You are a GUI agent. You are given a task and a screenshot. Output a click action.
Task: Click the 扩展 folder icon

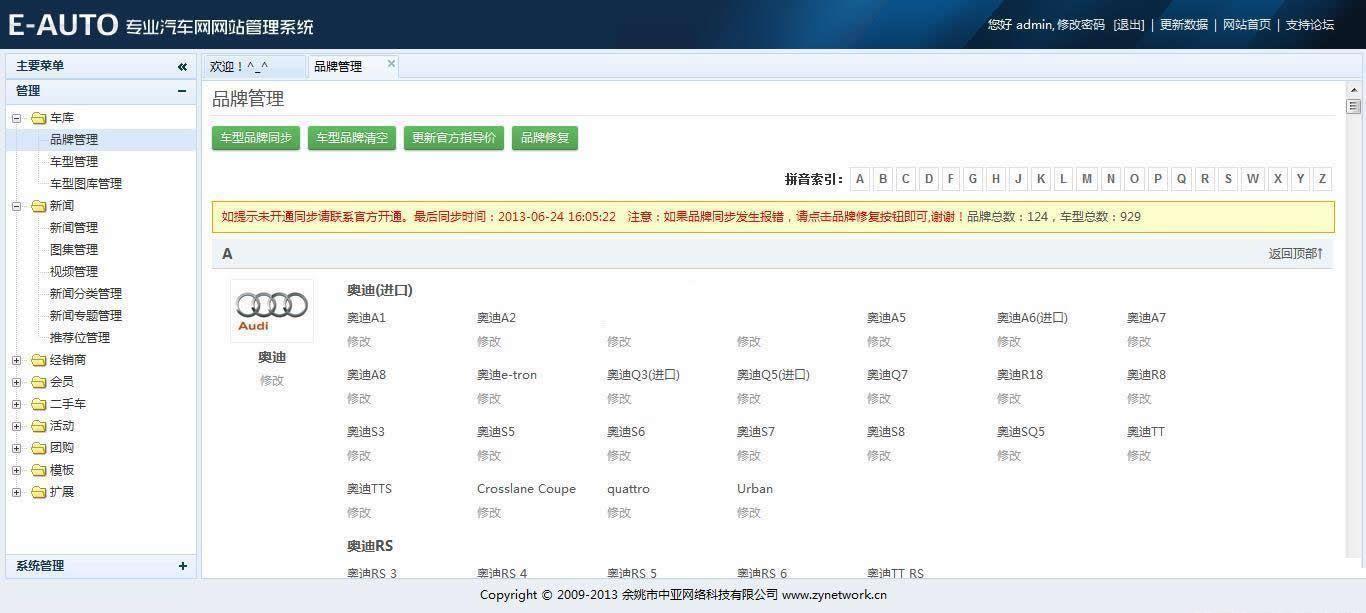(38, 492)
